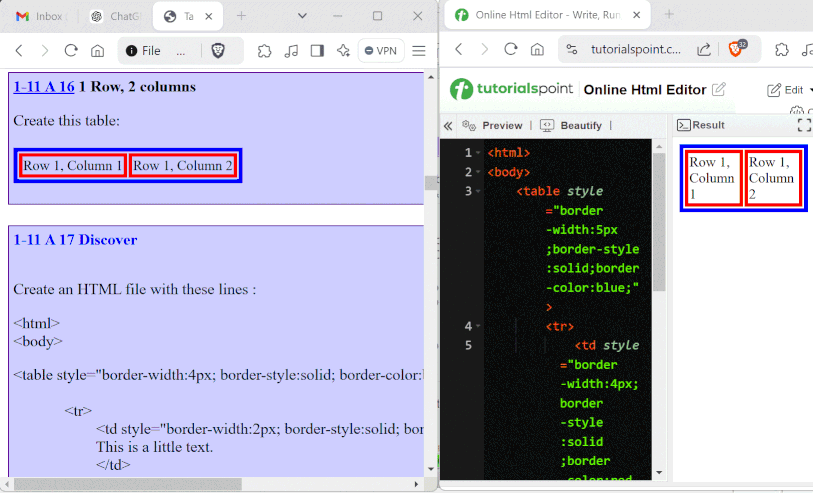The width and height of the screenshot is (813, 493).
Task: Collapse code fold arrow on line 3
Action: point(480,191)
